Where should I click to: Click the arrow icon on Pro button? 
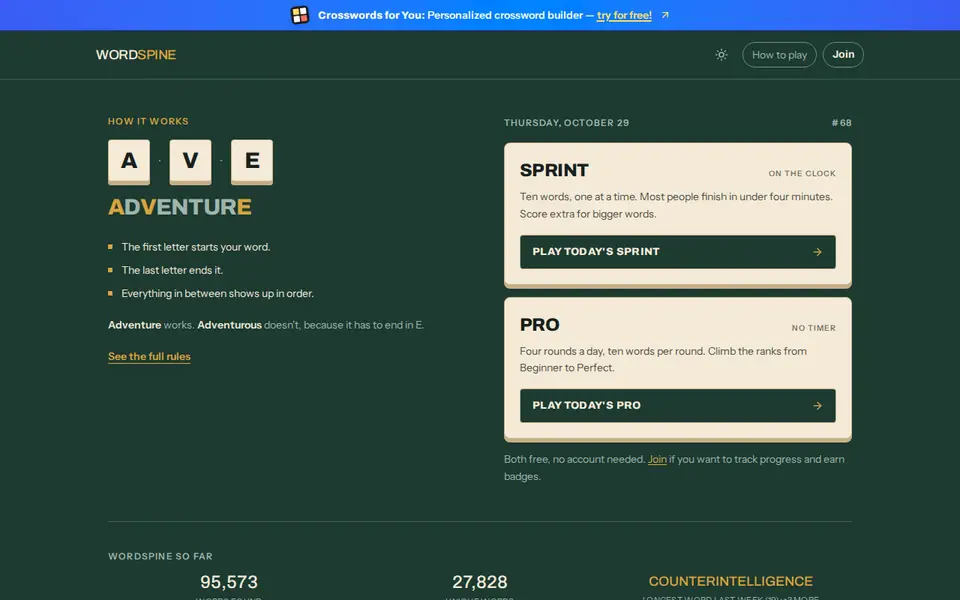pyautogui.click(x=817, y=405)
